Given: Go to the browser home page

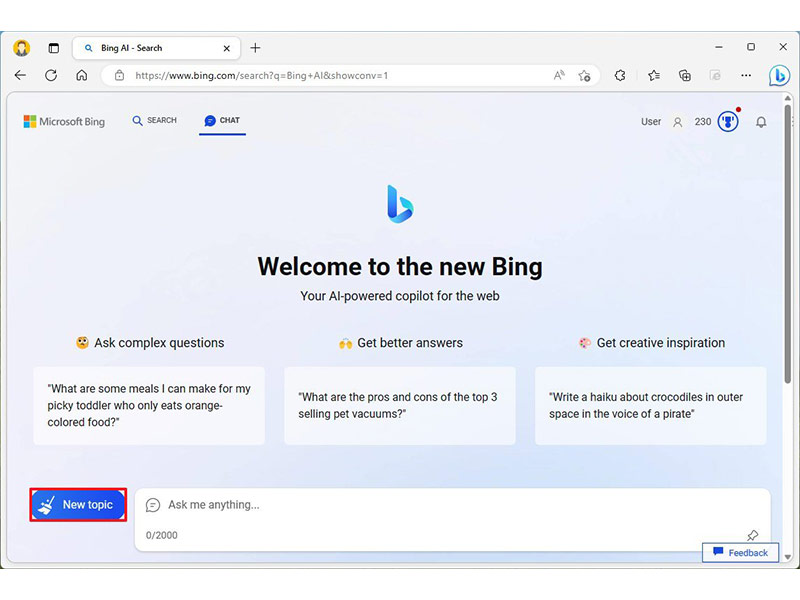Looking at the screenshot, I should pos(82,76).
